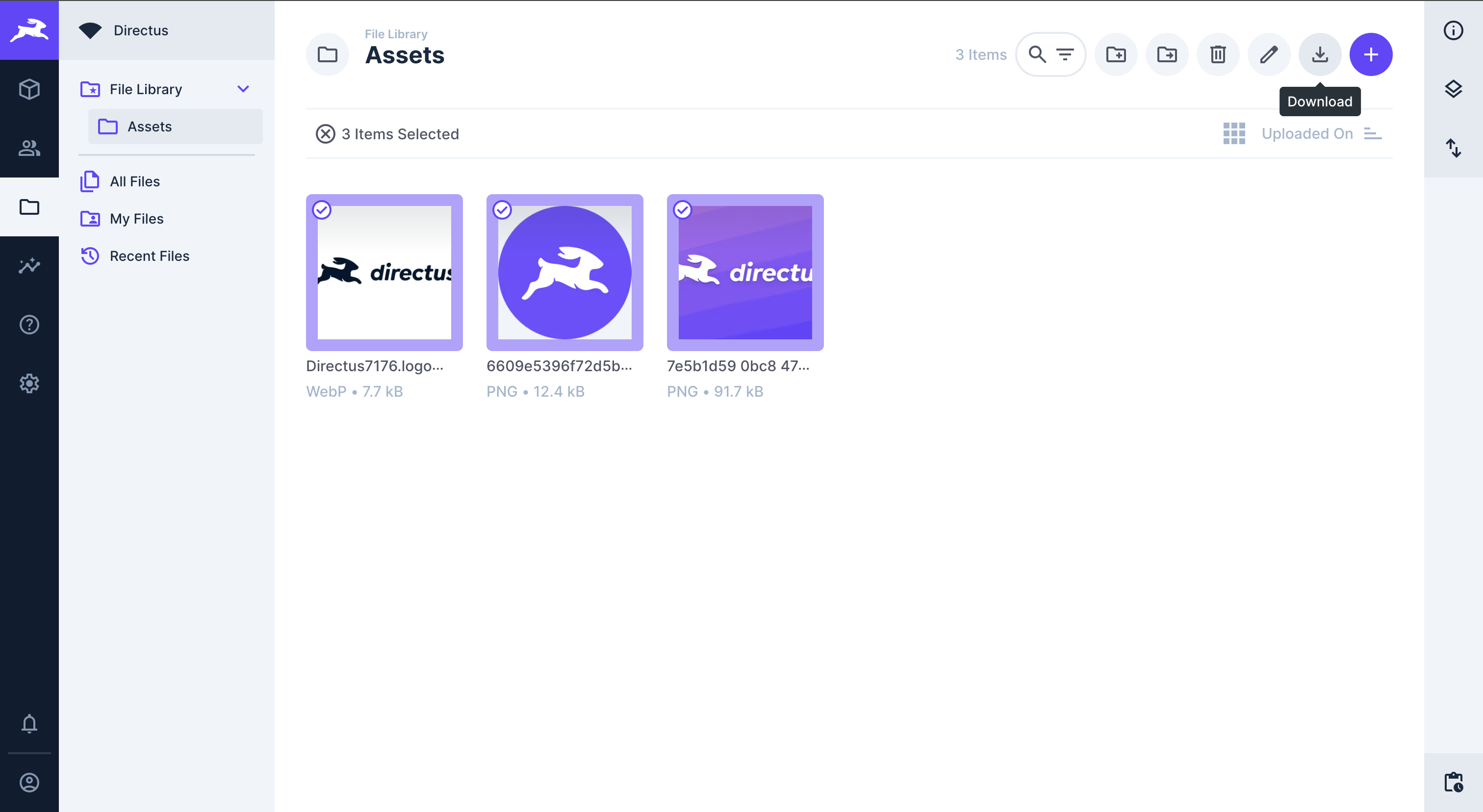Add a new file with the plus button
This screenshot has width=1483, height=812.
click(1371, 54)
